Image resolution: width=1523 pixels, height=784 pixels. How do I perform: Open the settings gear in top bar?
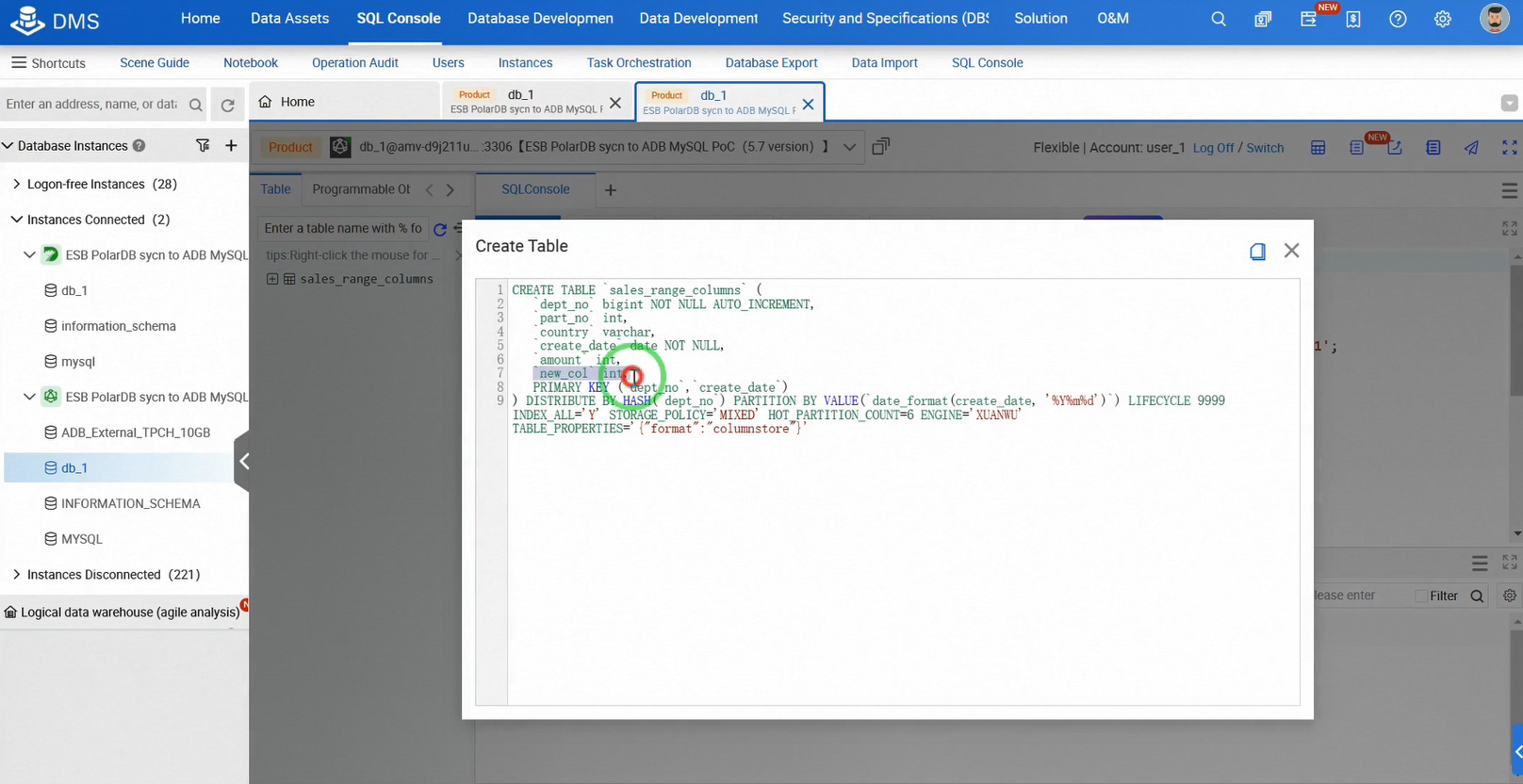[x=1443, y=19]
